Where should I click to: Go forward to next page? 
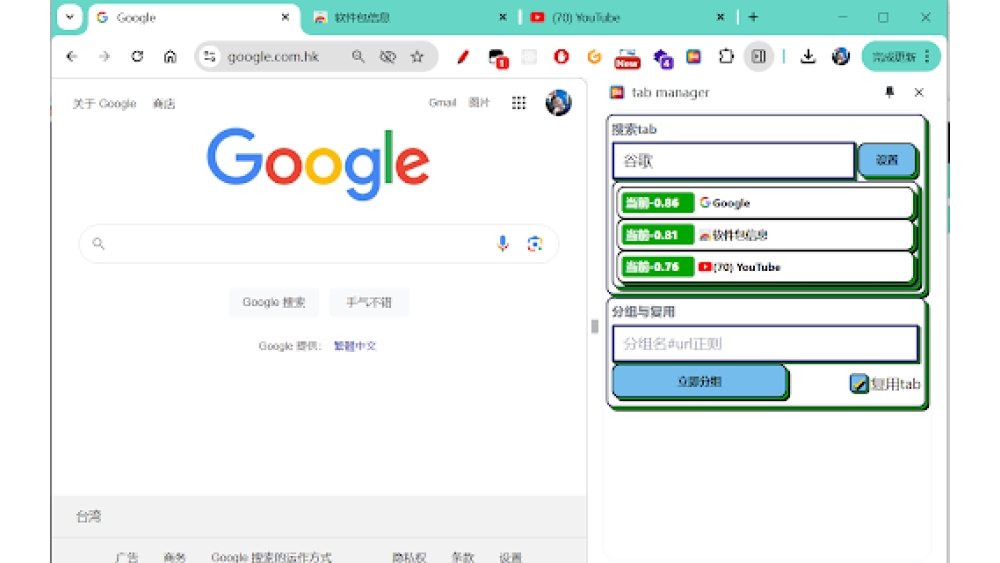pos(105,57)
